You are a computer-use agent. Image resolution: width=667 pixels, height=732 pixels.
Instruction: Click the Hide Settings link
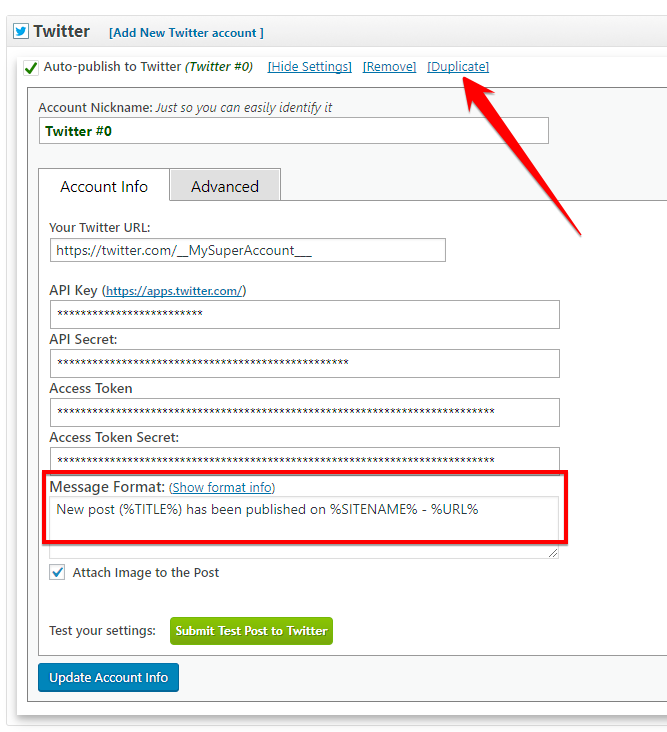[309, 67]
